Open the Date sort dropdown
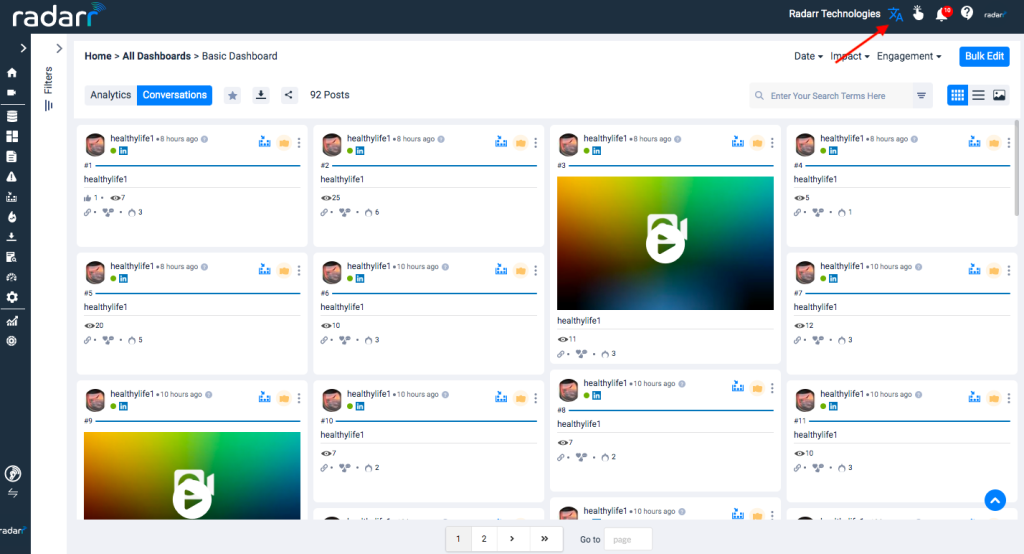The height and width of the screenshot is (554, 1024). tap(808, 56)
